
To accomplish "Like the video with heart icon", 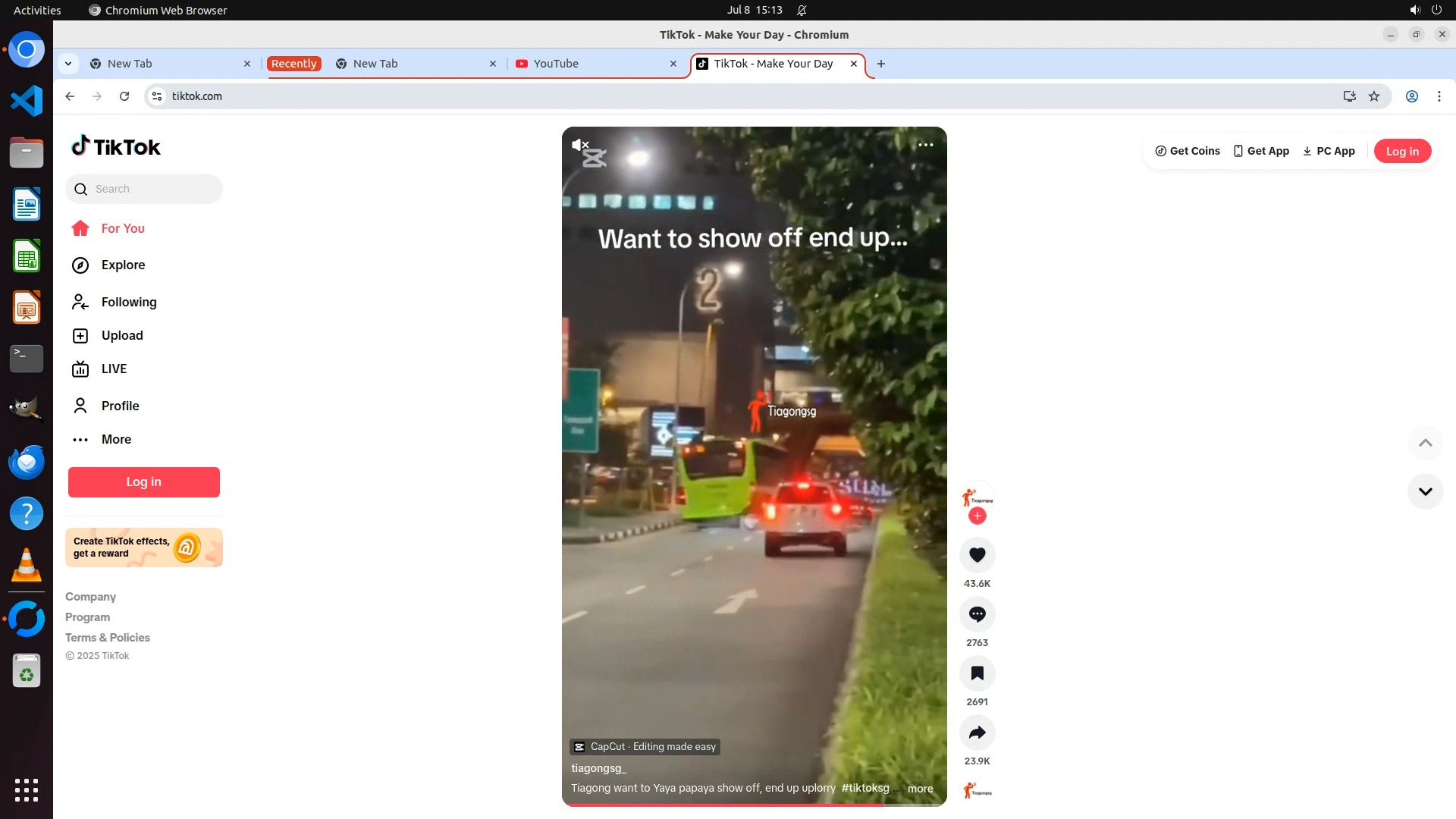I will tap(977, 555).
